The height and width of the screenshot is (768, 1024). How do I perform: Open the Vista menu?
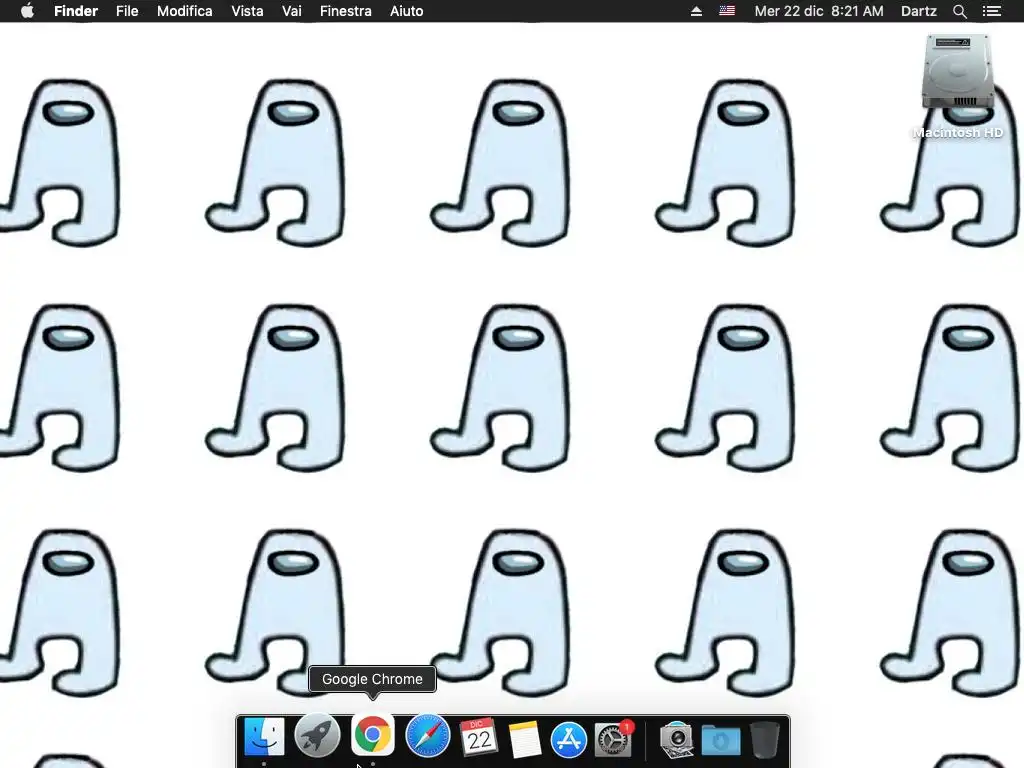point(248,11)
